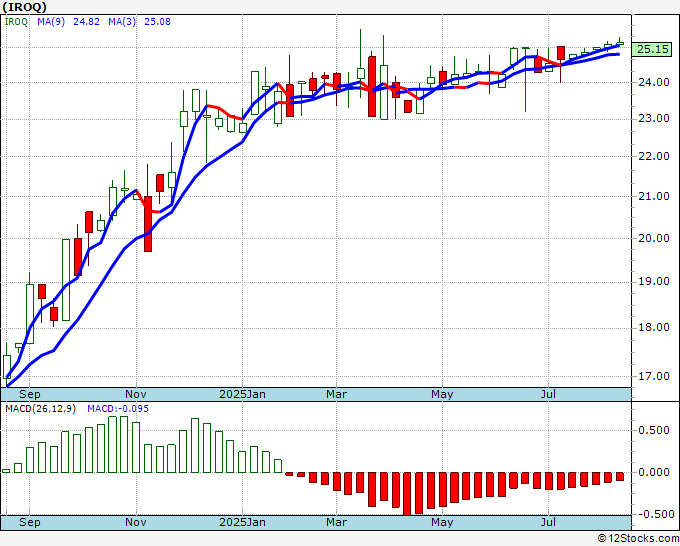This screenshot has height=546, width=680.
Task: Click the MA(3) indicator label
Action: point(122,22)
